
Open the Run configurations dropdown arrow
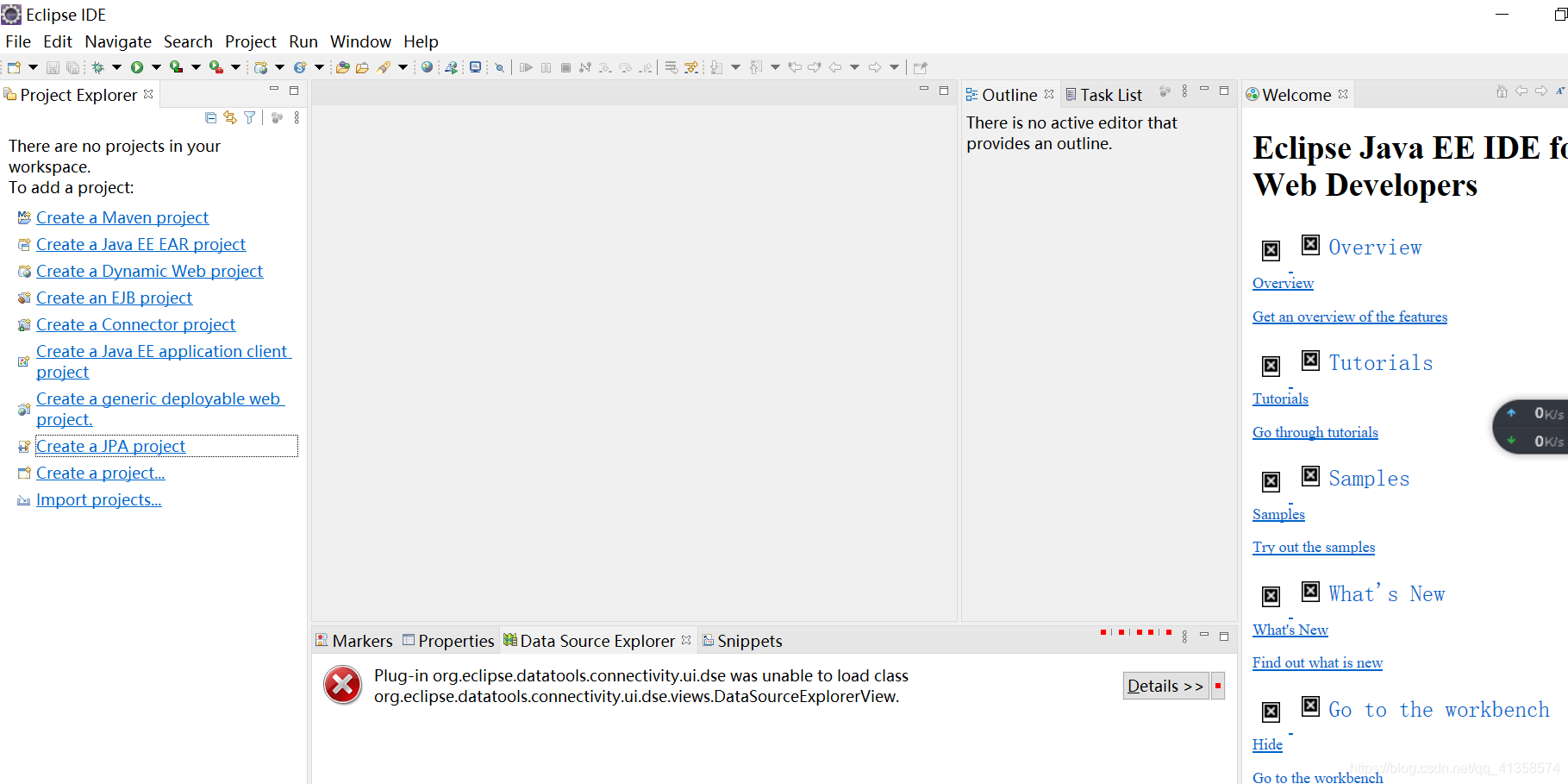pyautogui.click(x=156, y=67)
